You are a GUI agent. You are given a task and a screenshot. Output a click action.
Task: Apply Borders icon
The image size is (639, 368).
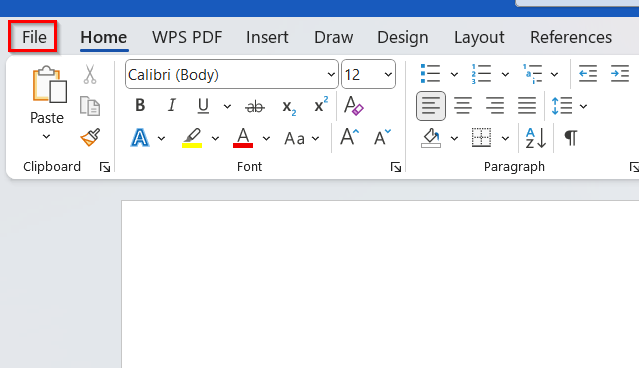click(481, 137)
